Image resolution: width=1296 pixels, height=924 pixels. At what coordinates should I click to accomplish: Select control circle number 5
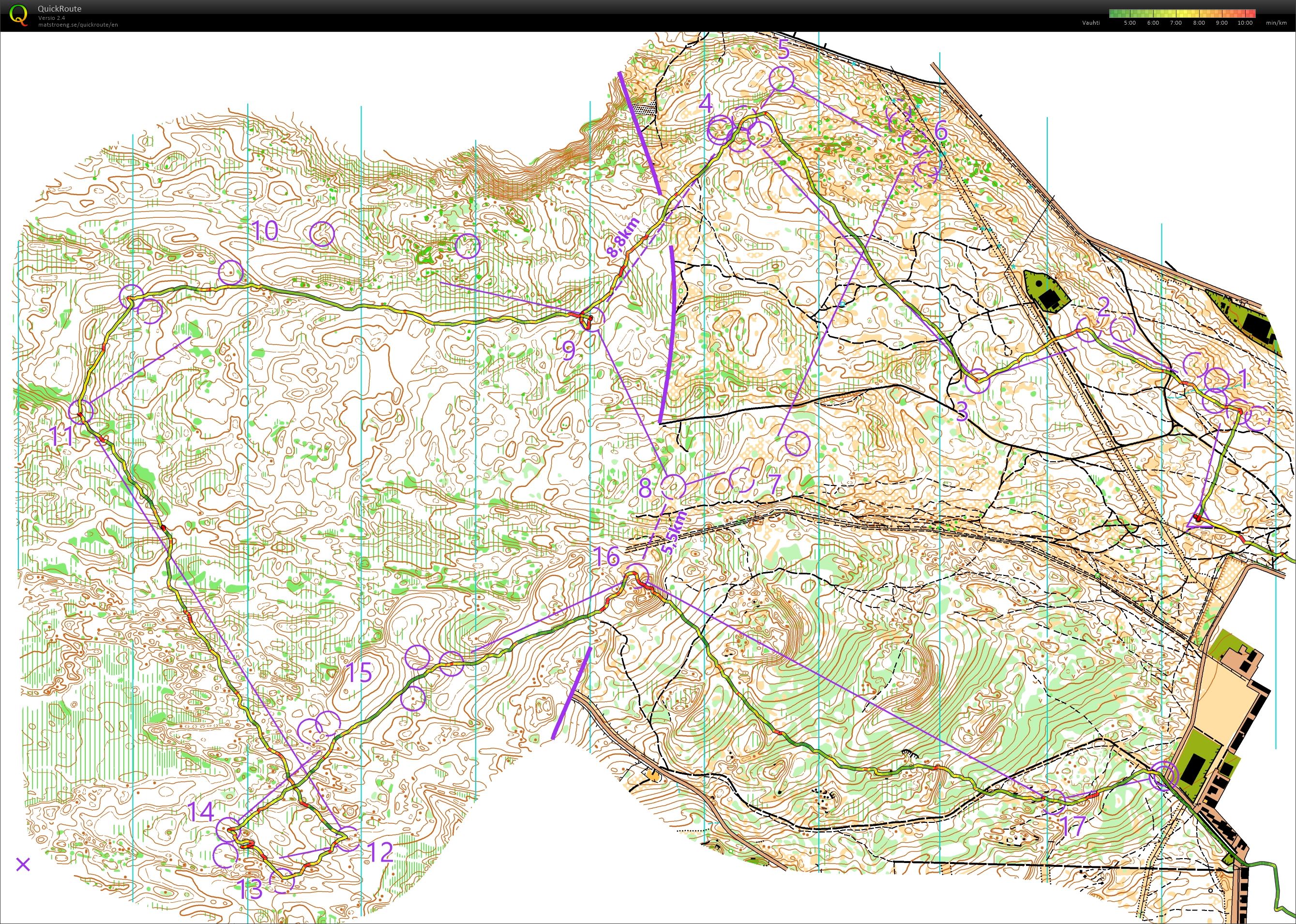782,79
